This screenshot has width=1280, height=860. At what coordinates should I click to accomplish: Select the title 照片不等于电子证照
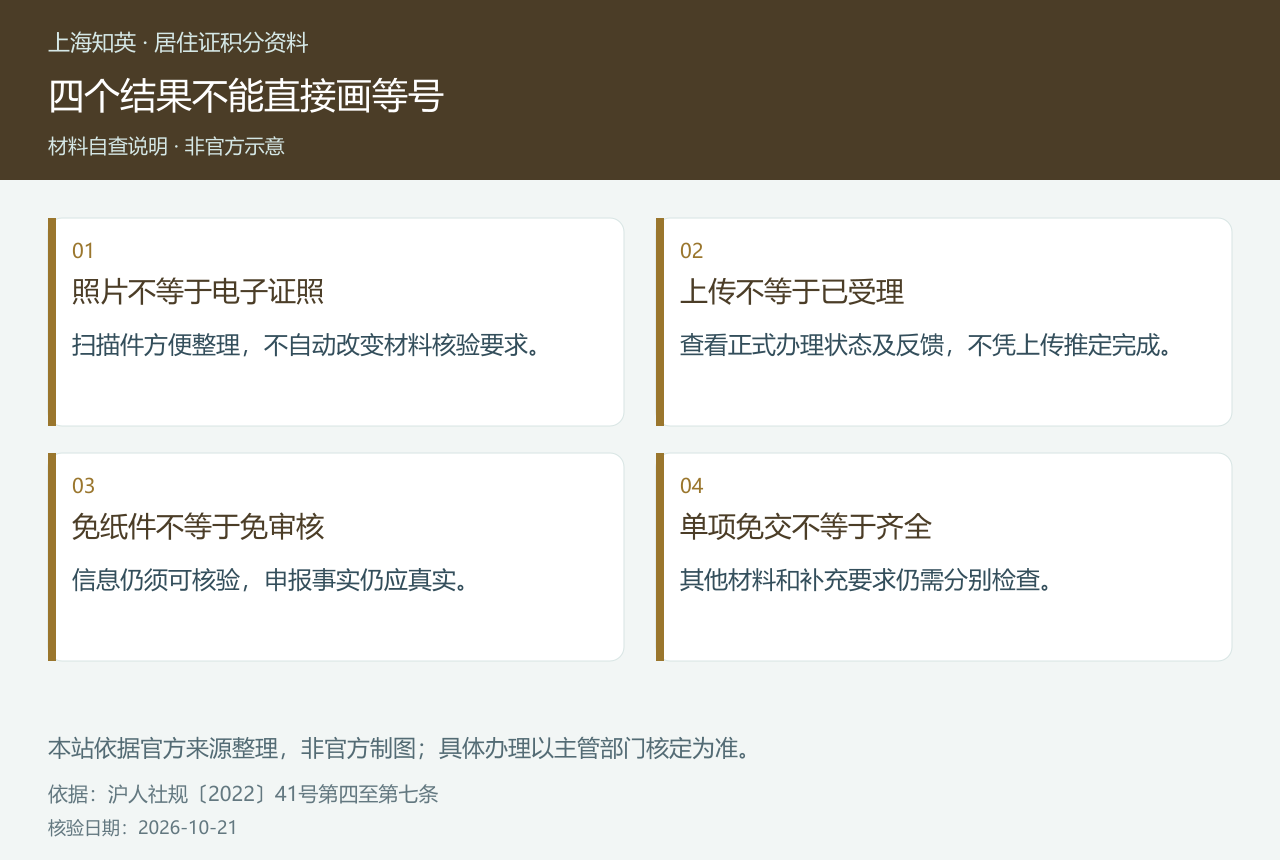[198, 292]
